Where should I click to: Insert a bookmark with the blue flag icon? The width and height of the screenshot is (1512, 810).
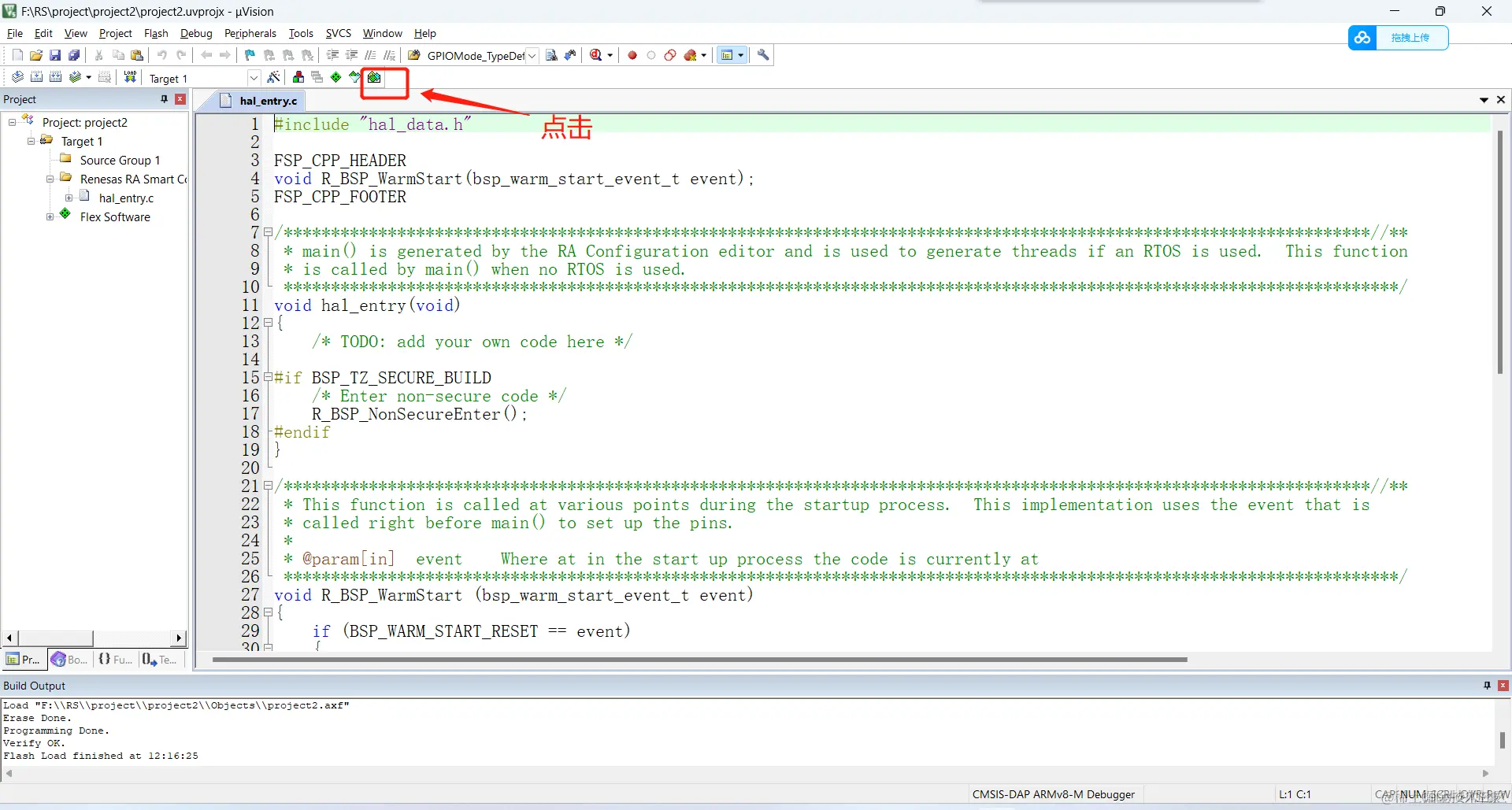[x=250, y=55]
